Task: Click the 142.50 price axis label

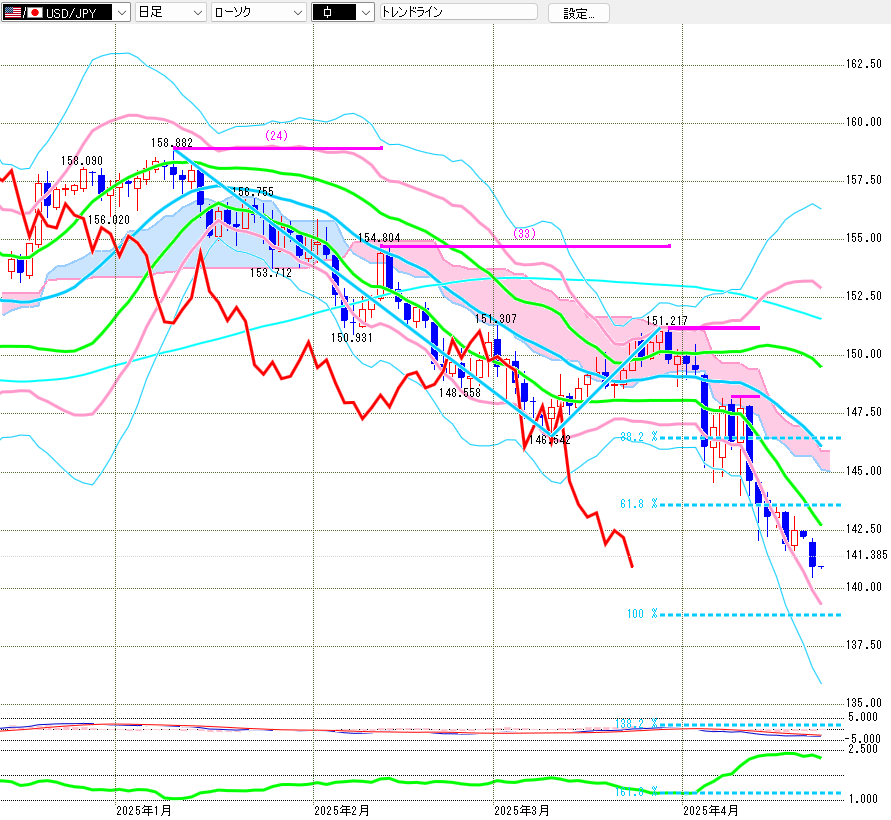Action: click(864, 529)
